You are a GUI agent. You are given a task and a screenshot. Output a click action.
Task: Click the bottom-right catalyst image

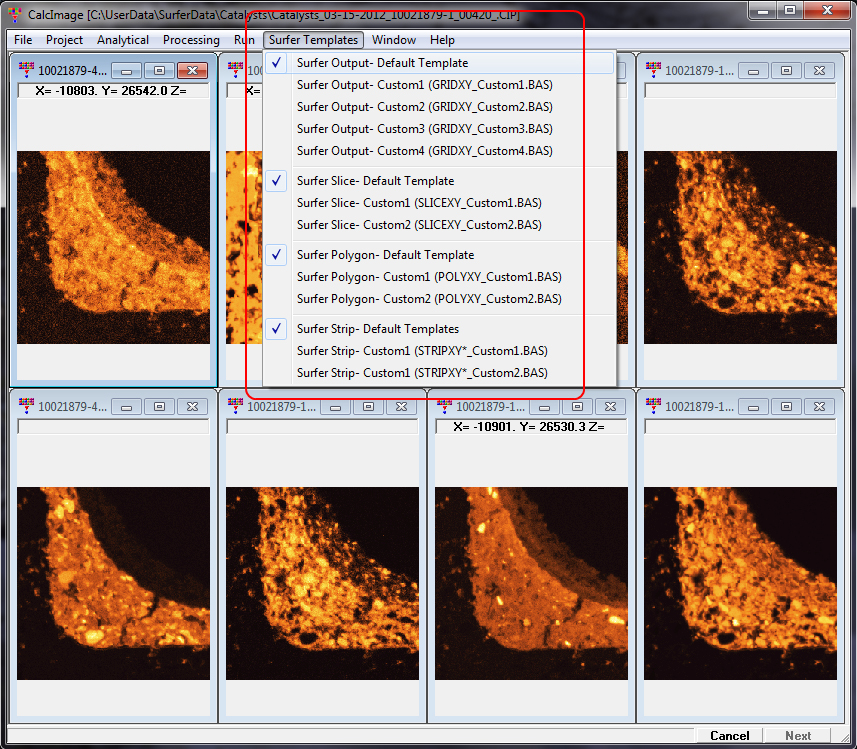coord(740,583)
